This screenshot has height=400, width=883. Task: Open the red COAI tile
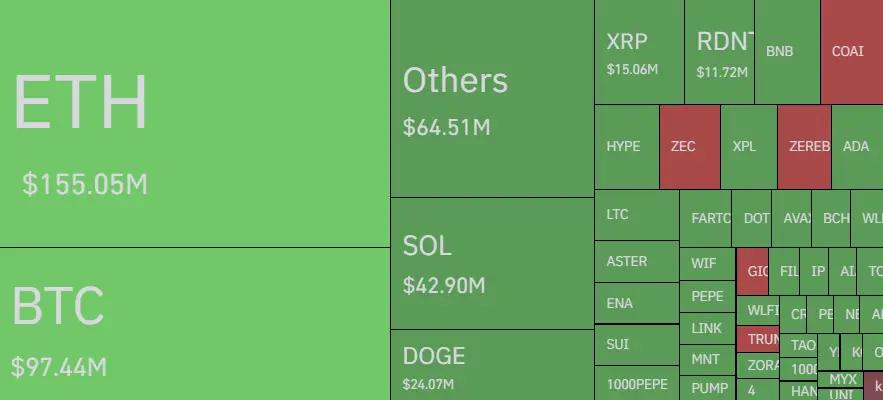[x=852, y=52]
